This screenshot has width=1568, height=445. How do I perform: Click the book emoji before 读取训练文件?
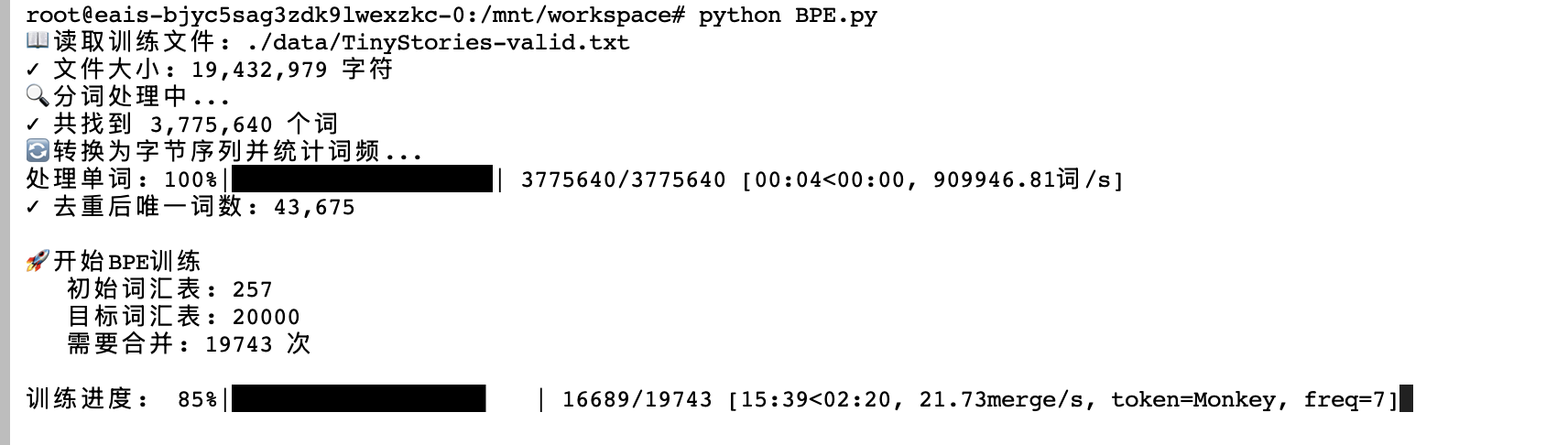[37, 41]
